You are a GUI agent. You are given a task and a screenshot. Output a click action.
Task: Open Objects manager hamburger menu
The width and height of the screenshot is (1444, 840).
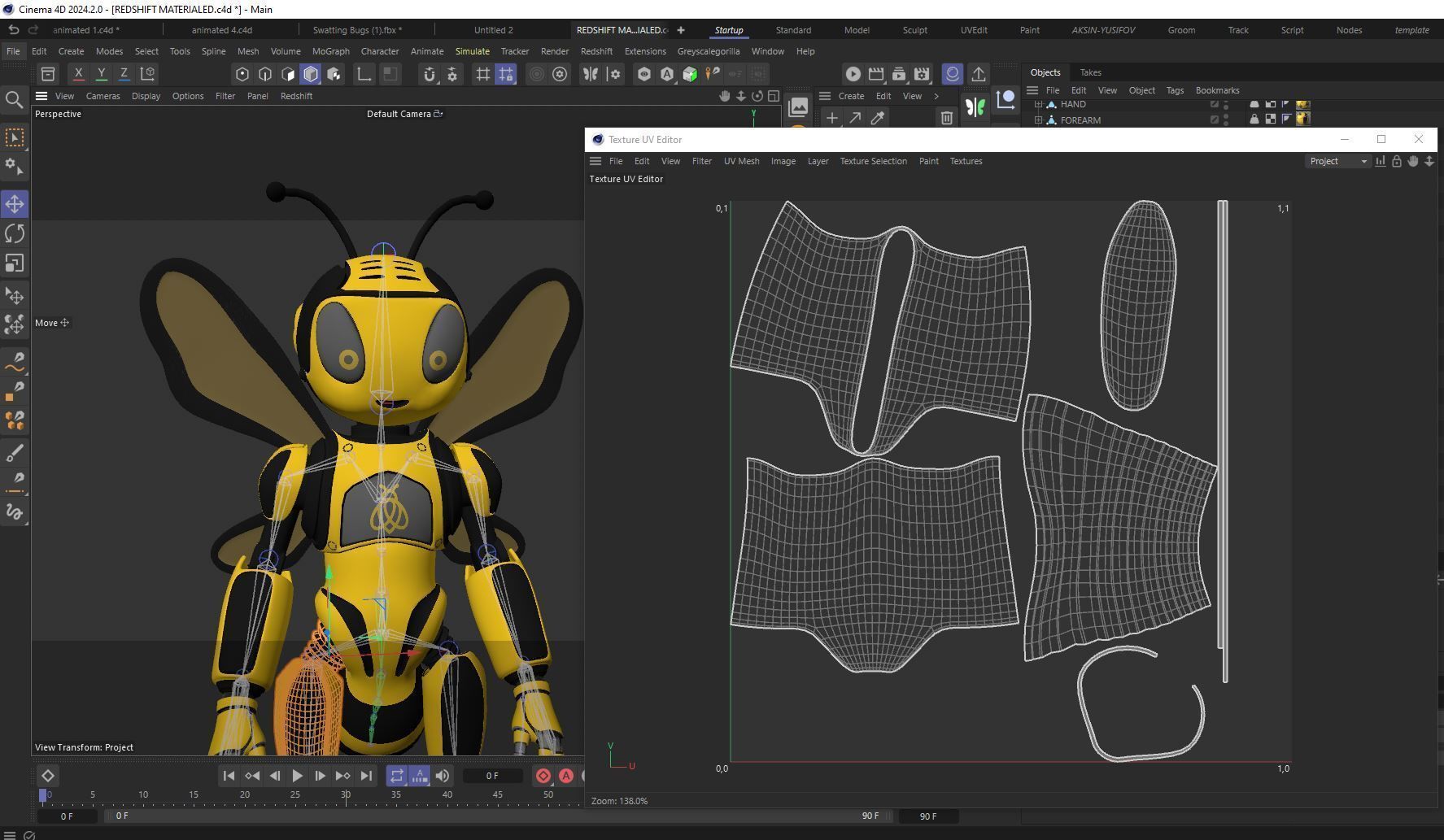click(x=1032, y=90)
